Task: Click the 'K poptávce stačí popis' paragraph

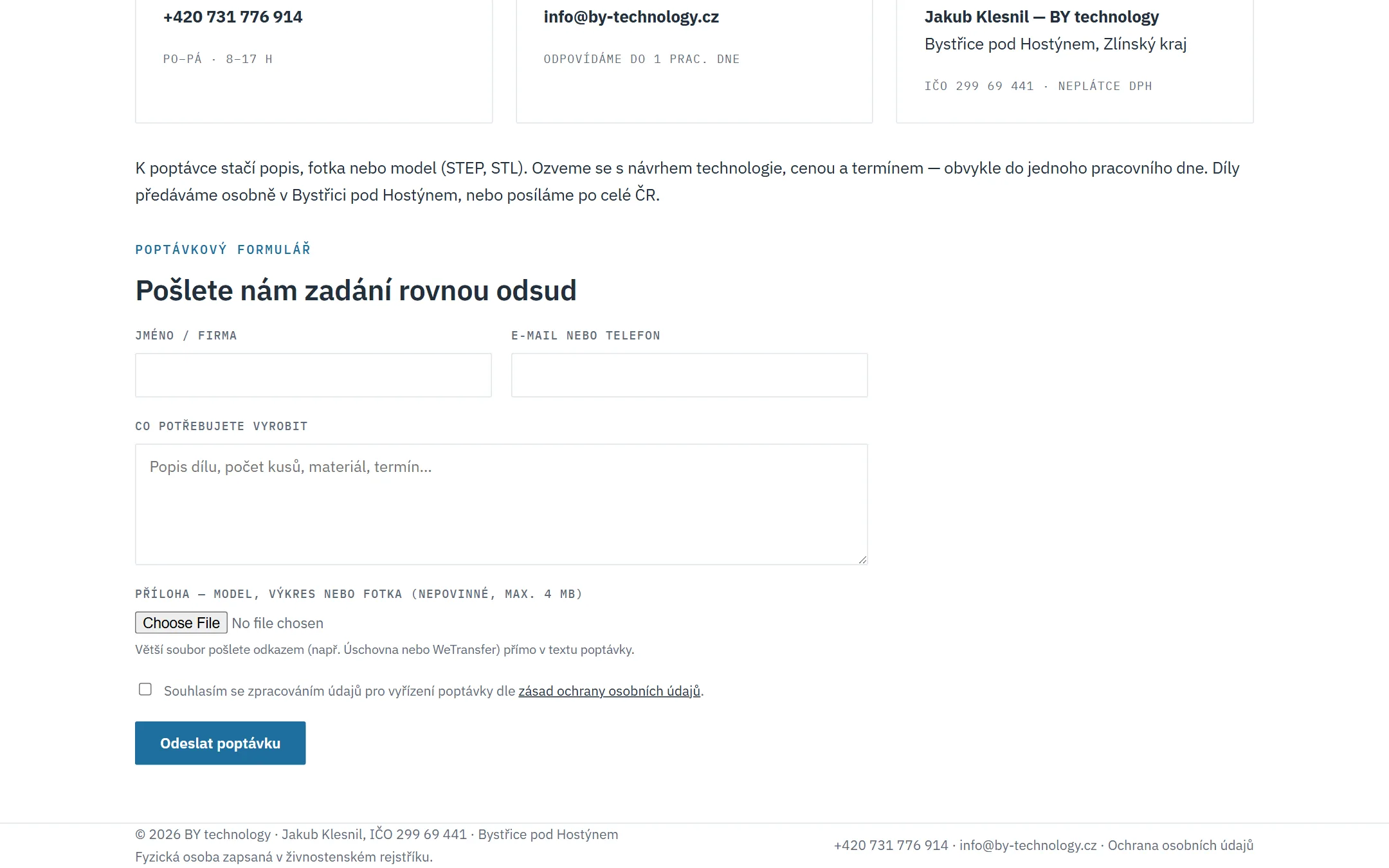Action: pyautogui.click(x=687, y=181)
